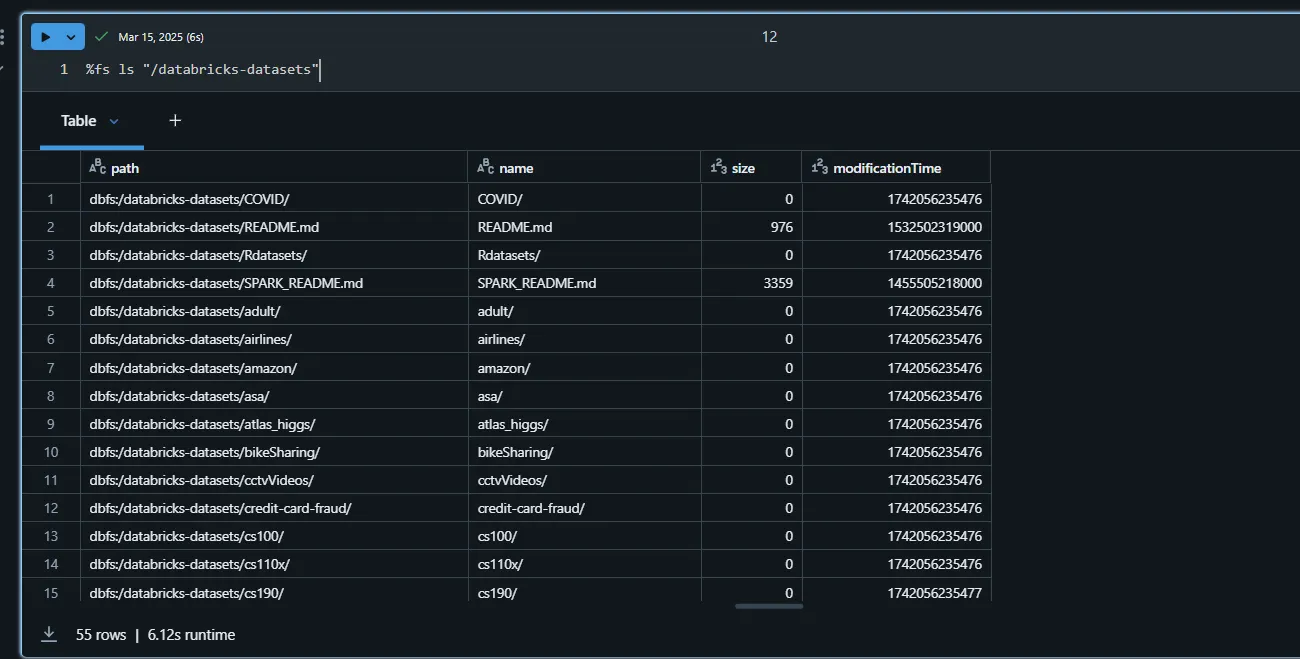Click the drag handle dots on left edge
This screenshot has height=659, width=1300.
3,36
